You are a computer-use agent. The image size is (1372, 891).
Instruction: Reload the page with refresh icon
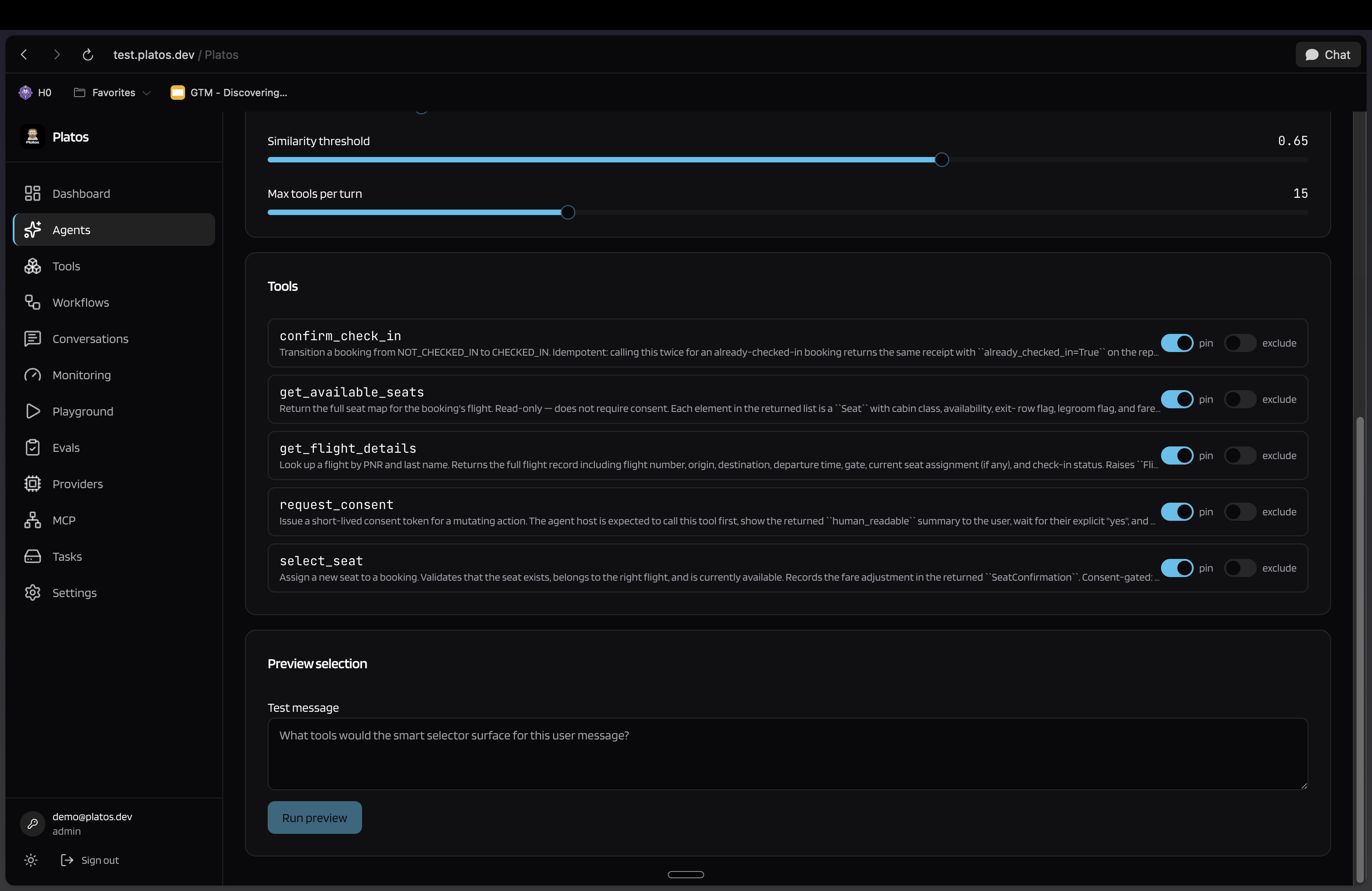[88, 55]
